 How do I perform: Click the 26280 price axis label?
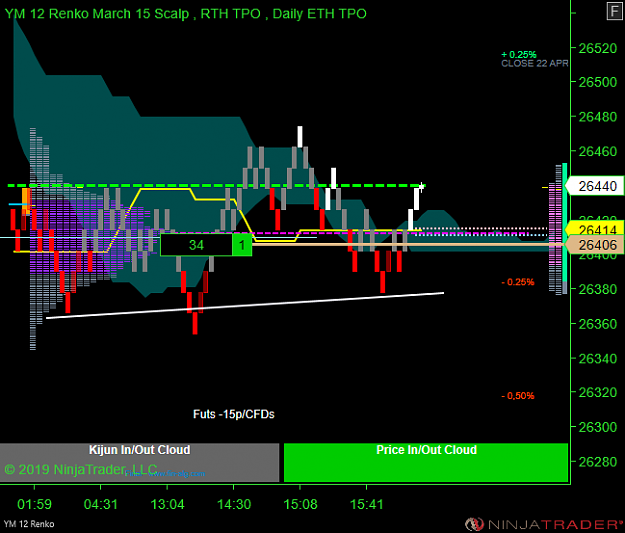(x=597, y=462)
